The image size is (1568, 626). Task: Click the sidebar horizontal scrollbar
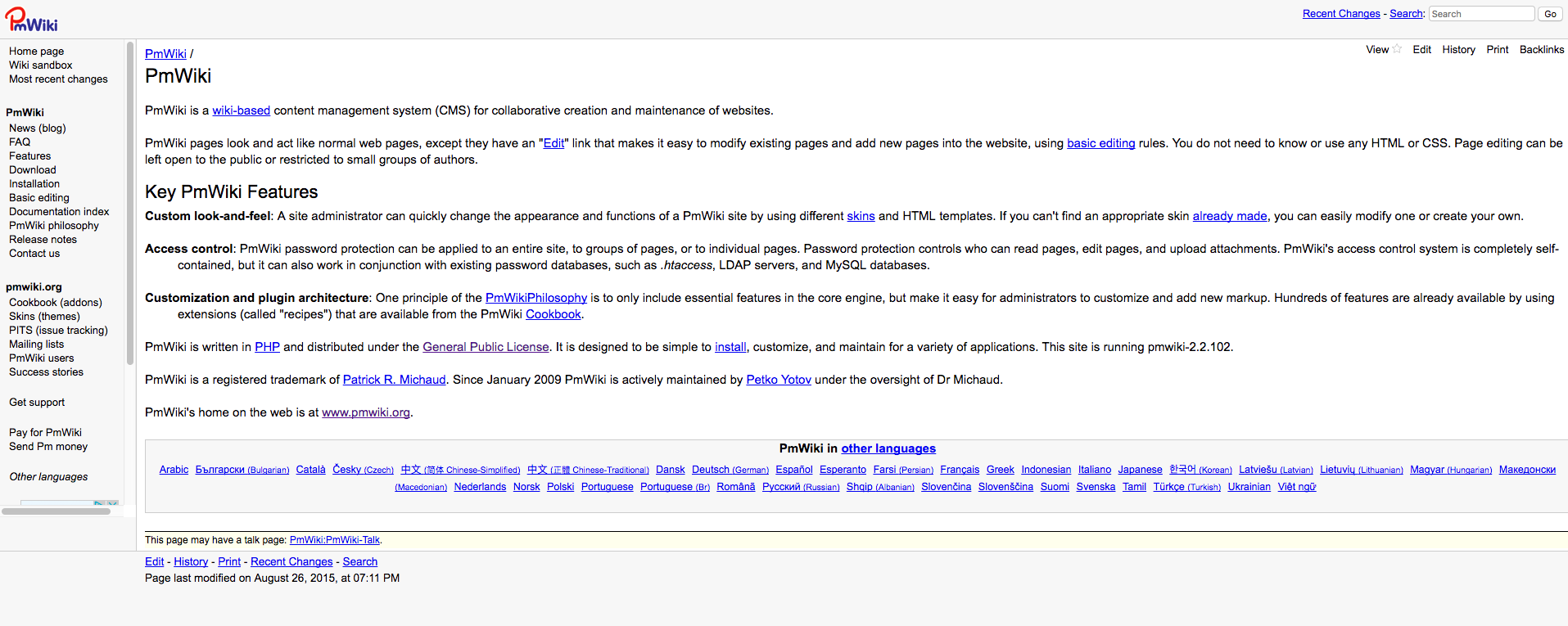click(56, 511)
